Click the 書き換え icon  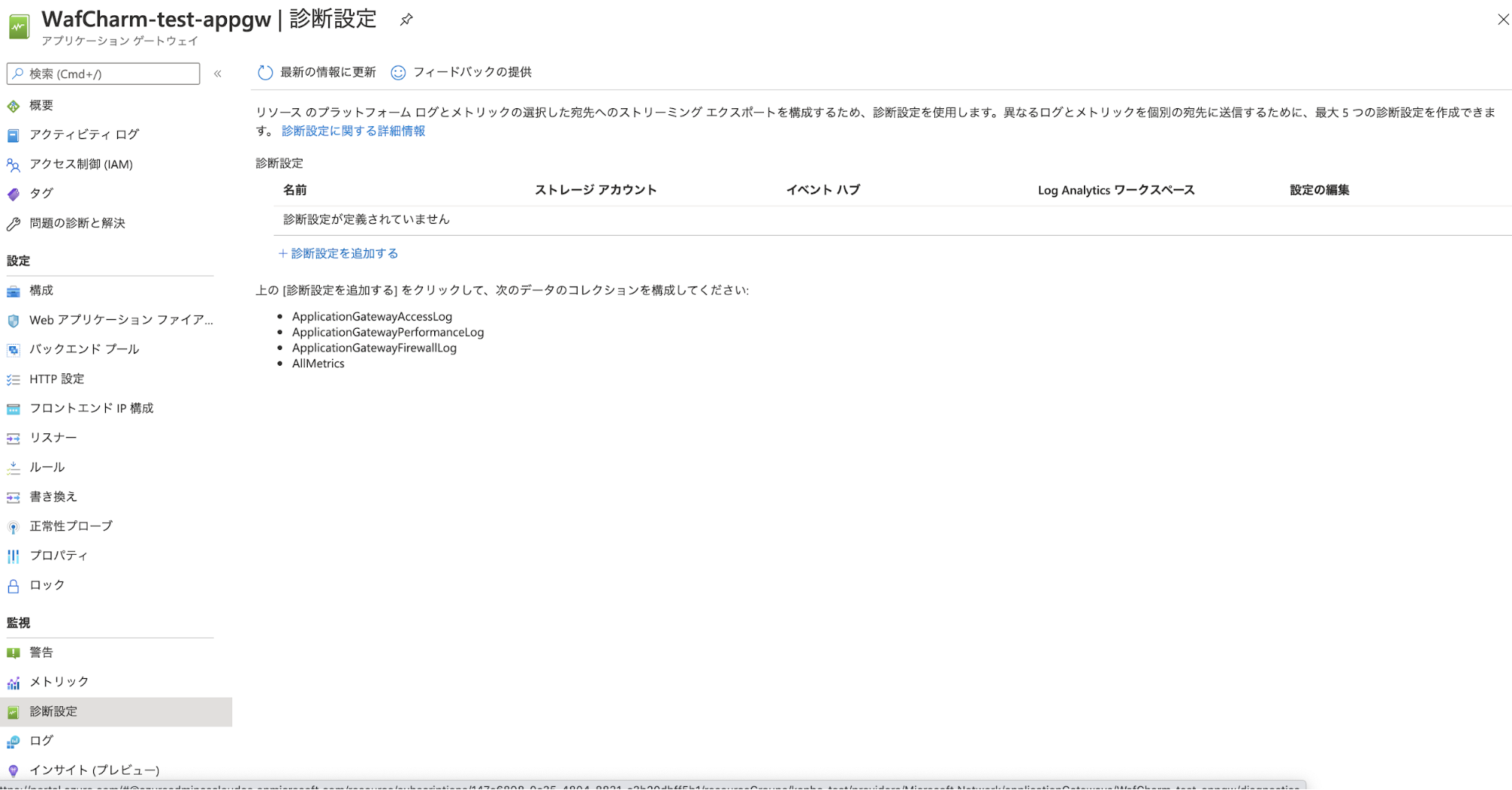pos(14,497)
